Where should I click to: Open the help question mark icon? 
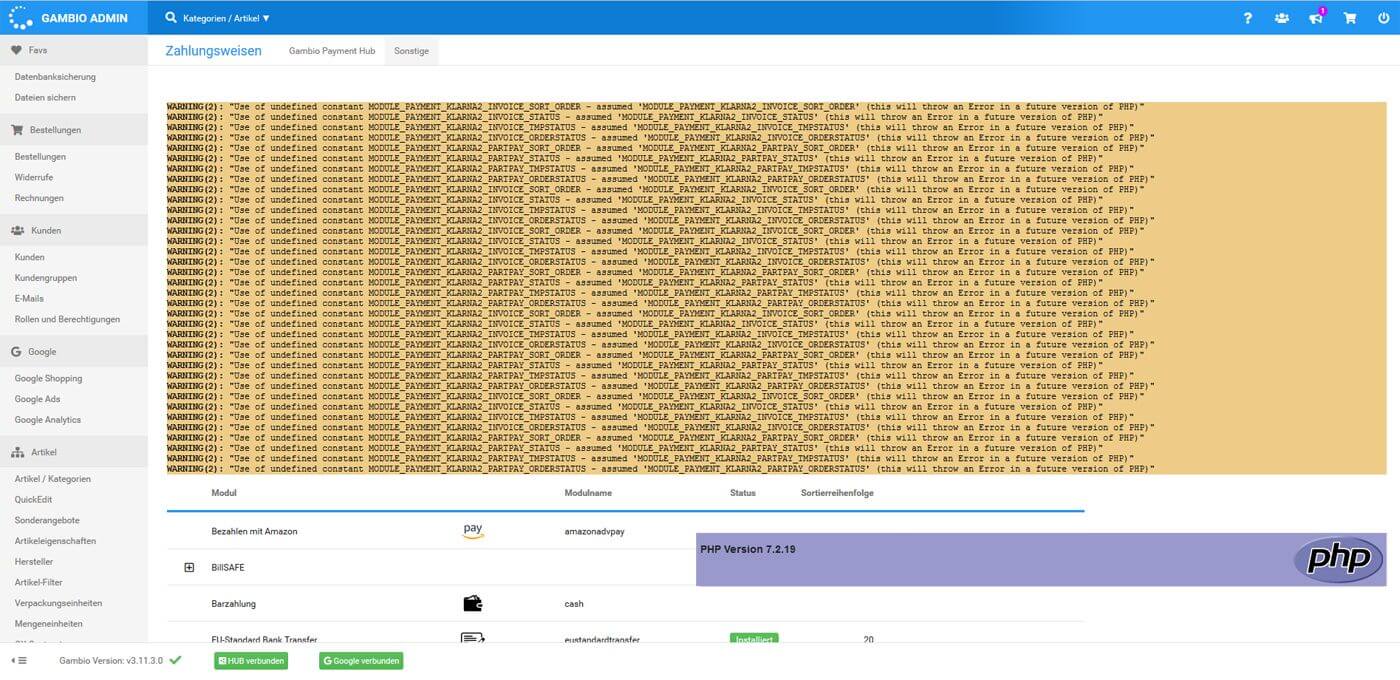pos(1248,18)
